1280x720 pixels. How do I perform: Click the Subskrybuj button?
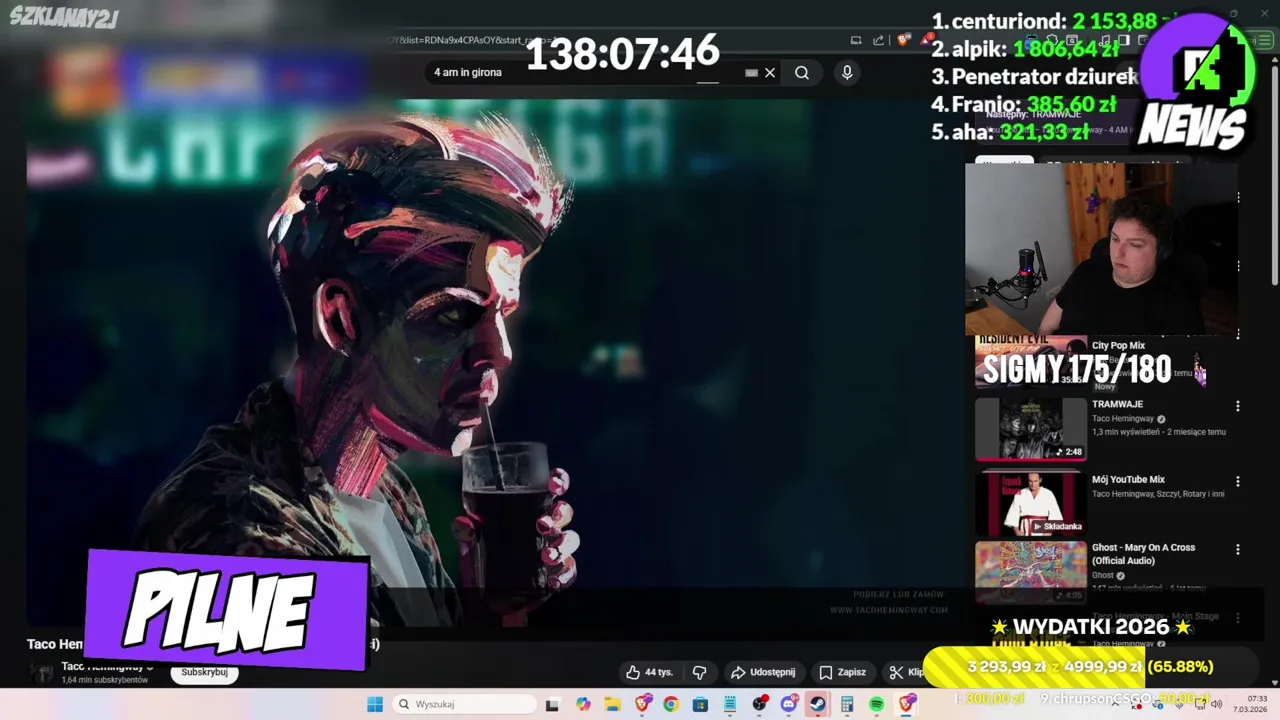tap(205, 672)
